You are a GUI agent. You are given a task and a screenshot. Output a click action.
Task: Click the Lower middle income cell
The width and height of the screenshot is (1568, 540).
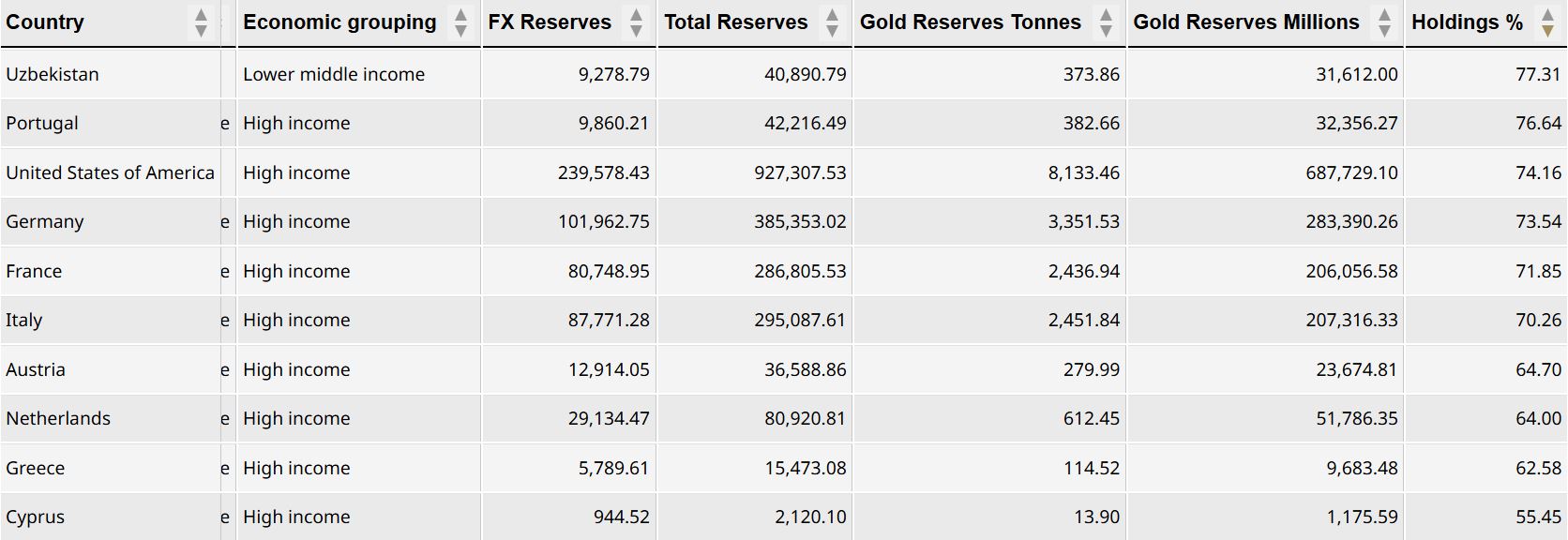coord(334,74)
